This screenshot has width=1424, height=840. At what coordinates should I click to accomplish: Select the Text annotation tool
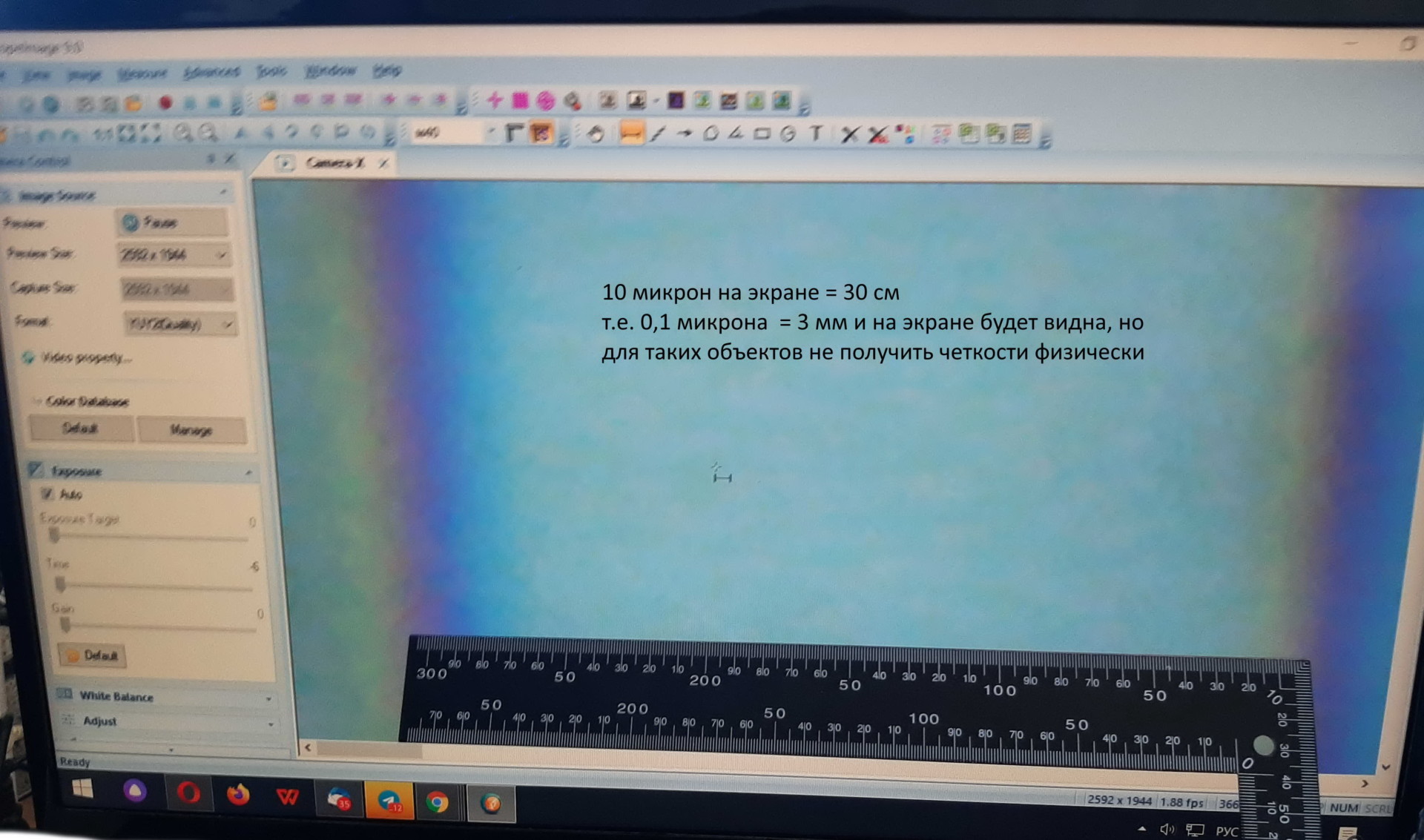[816, 133]
